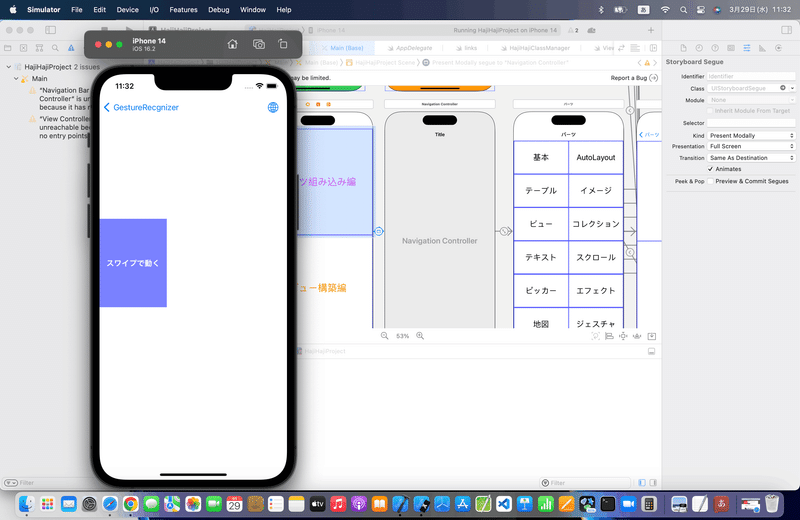Viewport: 800px width, 520px height.
Task: Open the Identity inspector tab
Action: pyautogui.click(x=731, y=48)
